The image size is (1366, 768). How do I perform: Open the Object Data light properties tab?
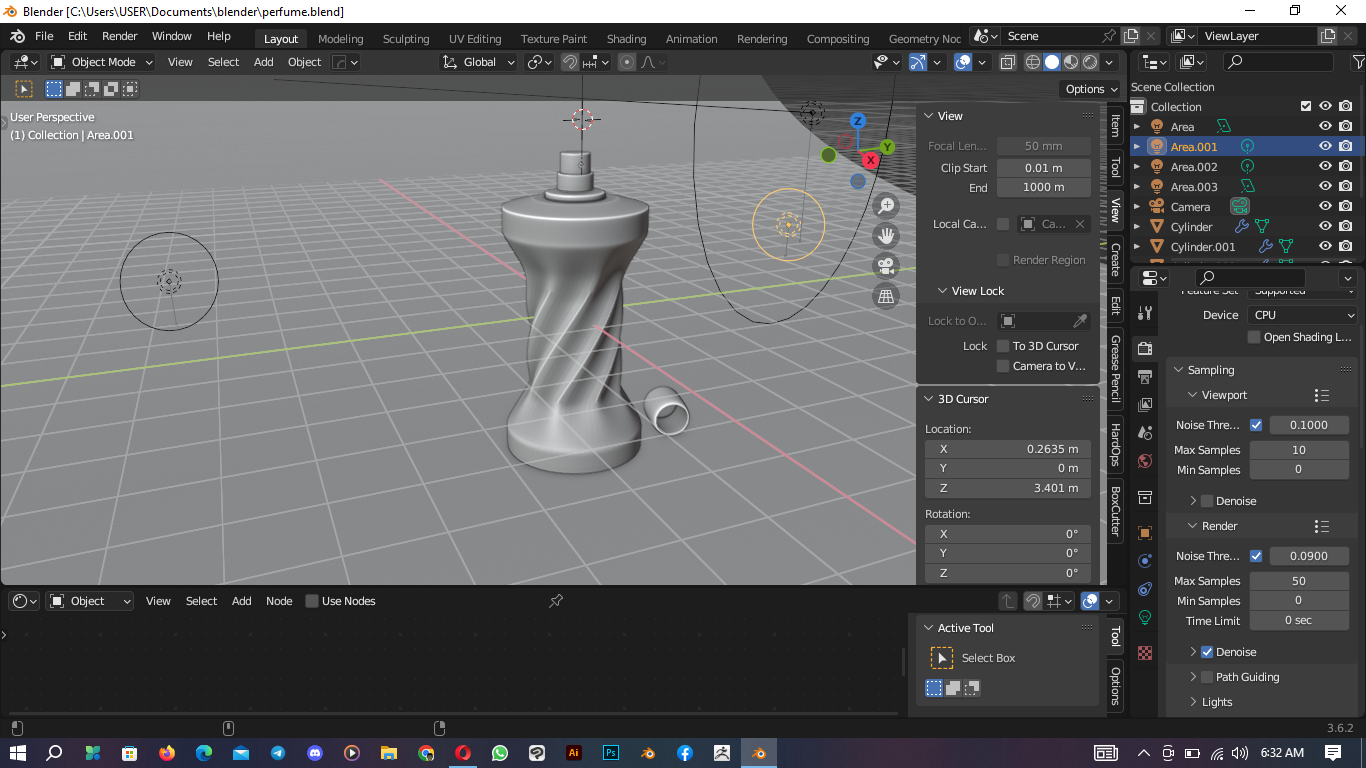click(x=1146, y=617)
